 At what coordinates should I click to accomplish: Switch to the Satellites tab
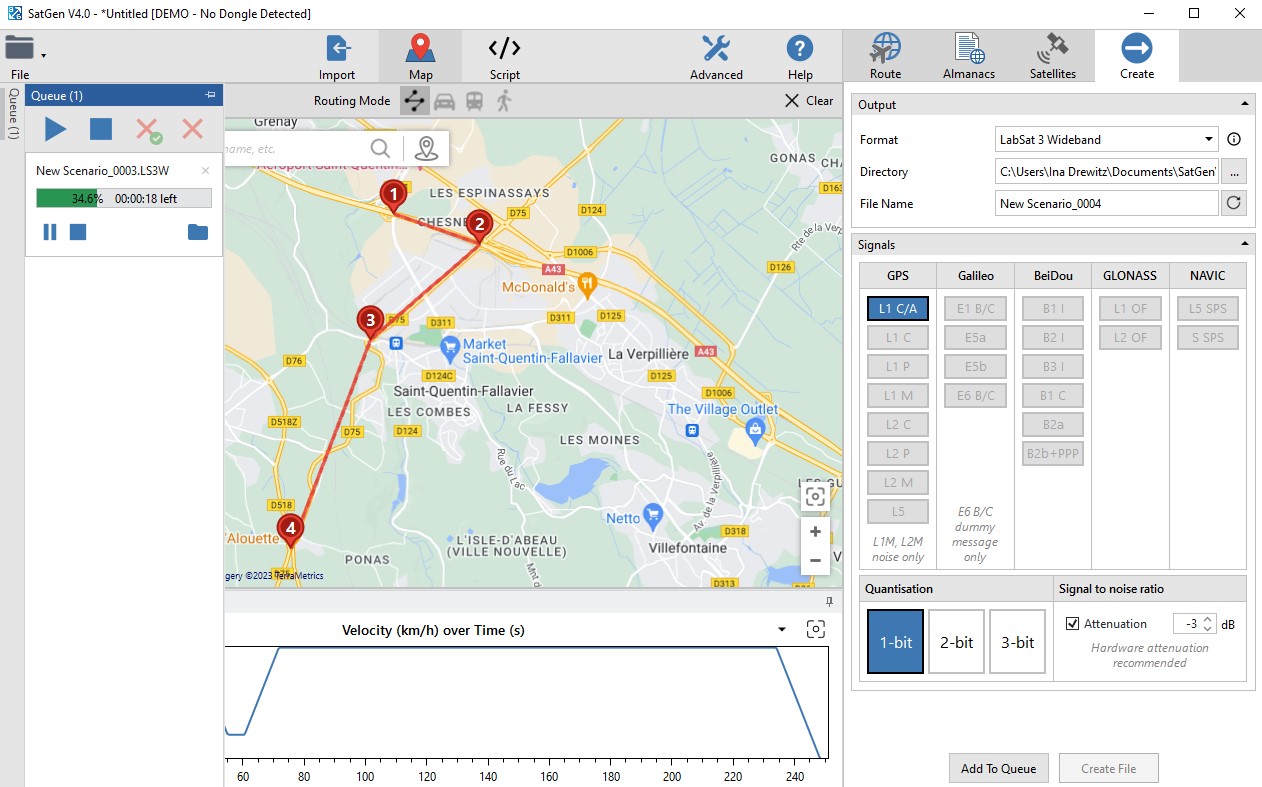(x=1052, y=56)
